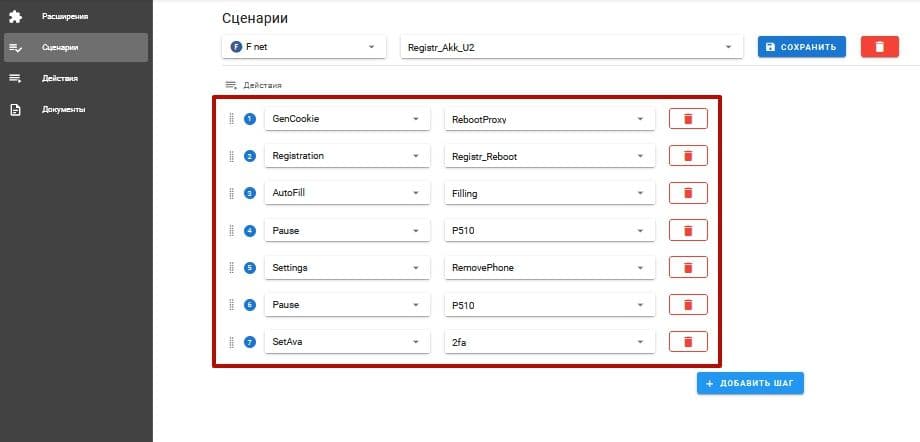Open the F net project dropdown
Screen dimensions: 920x442
click(303, 47)
